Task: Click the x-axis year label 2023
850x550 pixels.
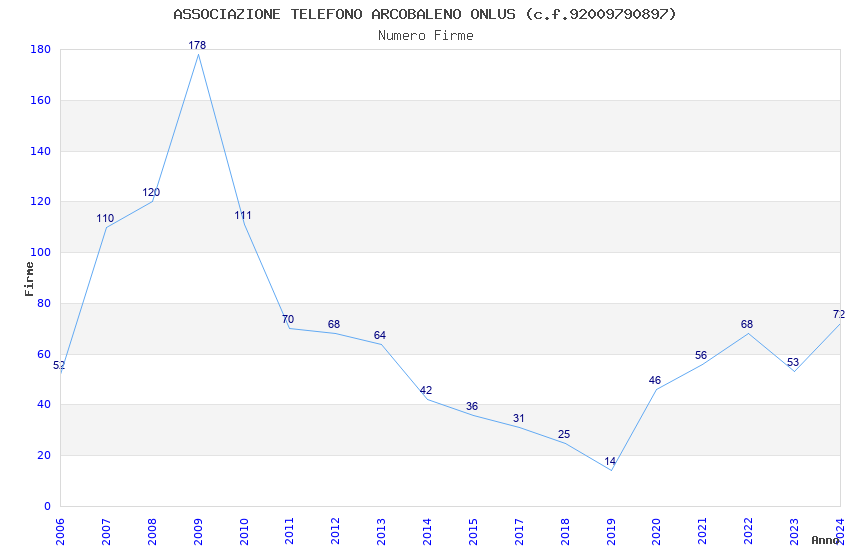Action: coord(794,531)
